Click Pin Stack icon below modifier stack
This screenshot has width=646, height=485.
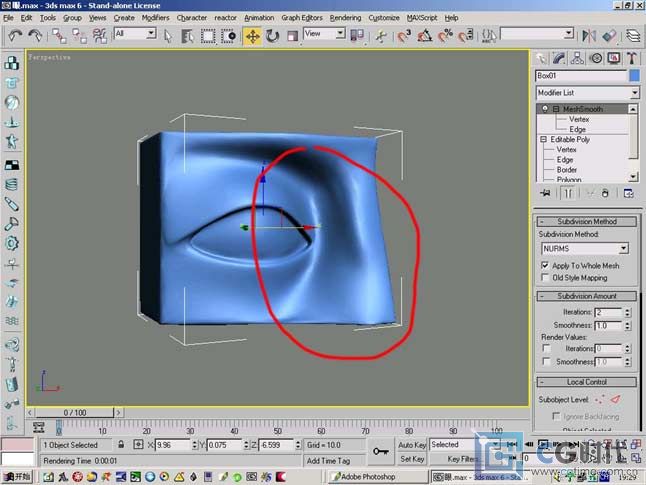tap(546, 193)
